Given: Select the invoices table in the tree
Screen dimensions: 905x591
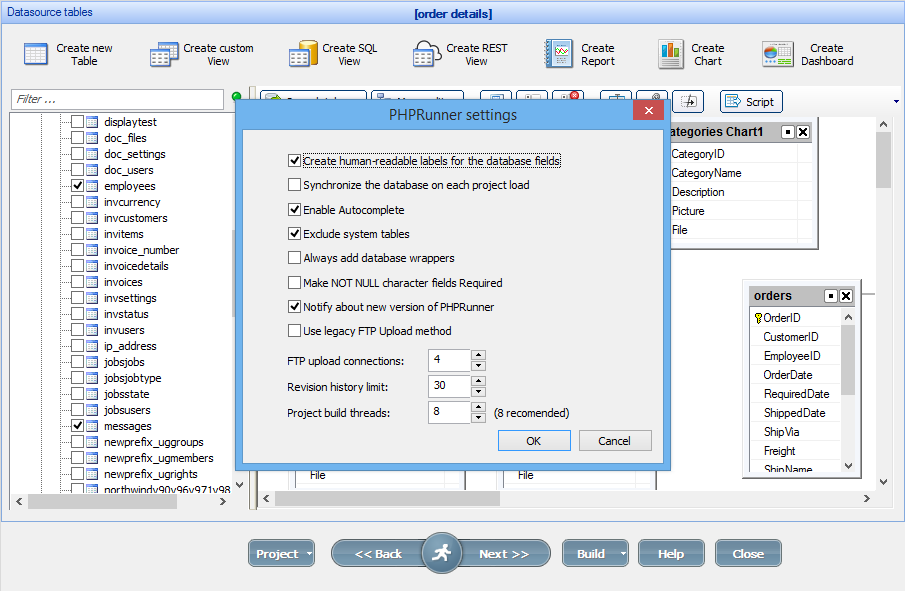Looking at the screenshot, I should pos(123,282).
